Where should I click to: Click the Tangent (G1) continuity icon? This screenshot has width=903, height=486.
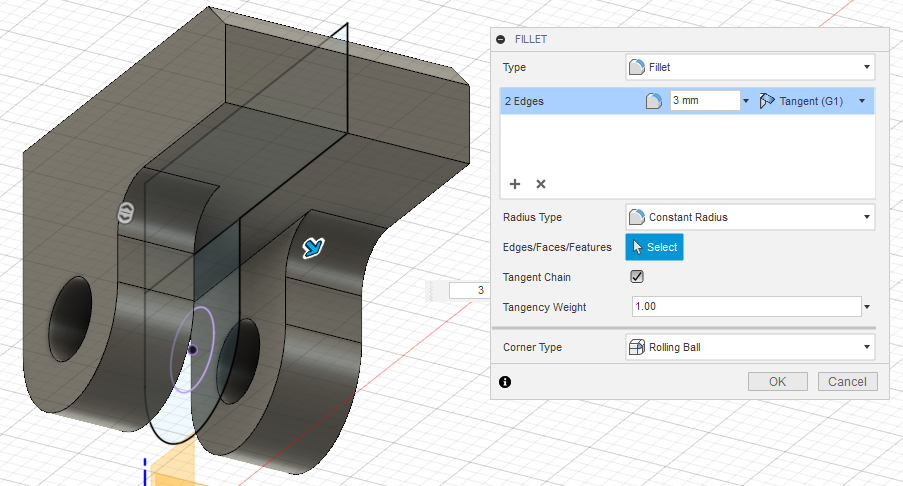(x=767, y=101)
